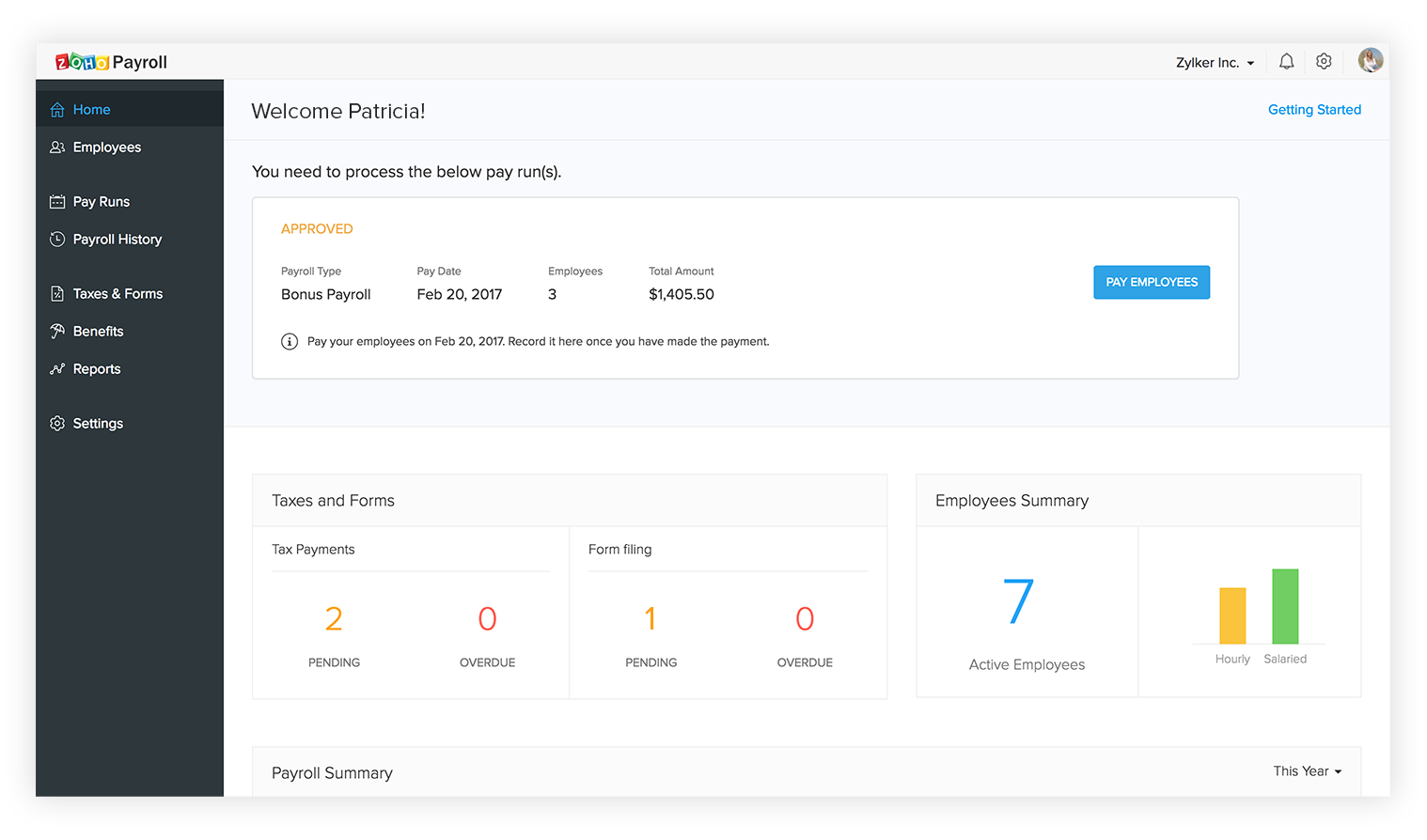
Task: Open the Settings sidebar menu item
Action: pyautogui.click(x=98, y=424)
